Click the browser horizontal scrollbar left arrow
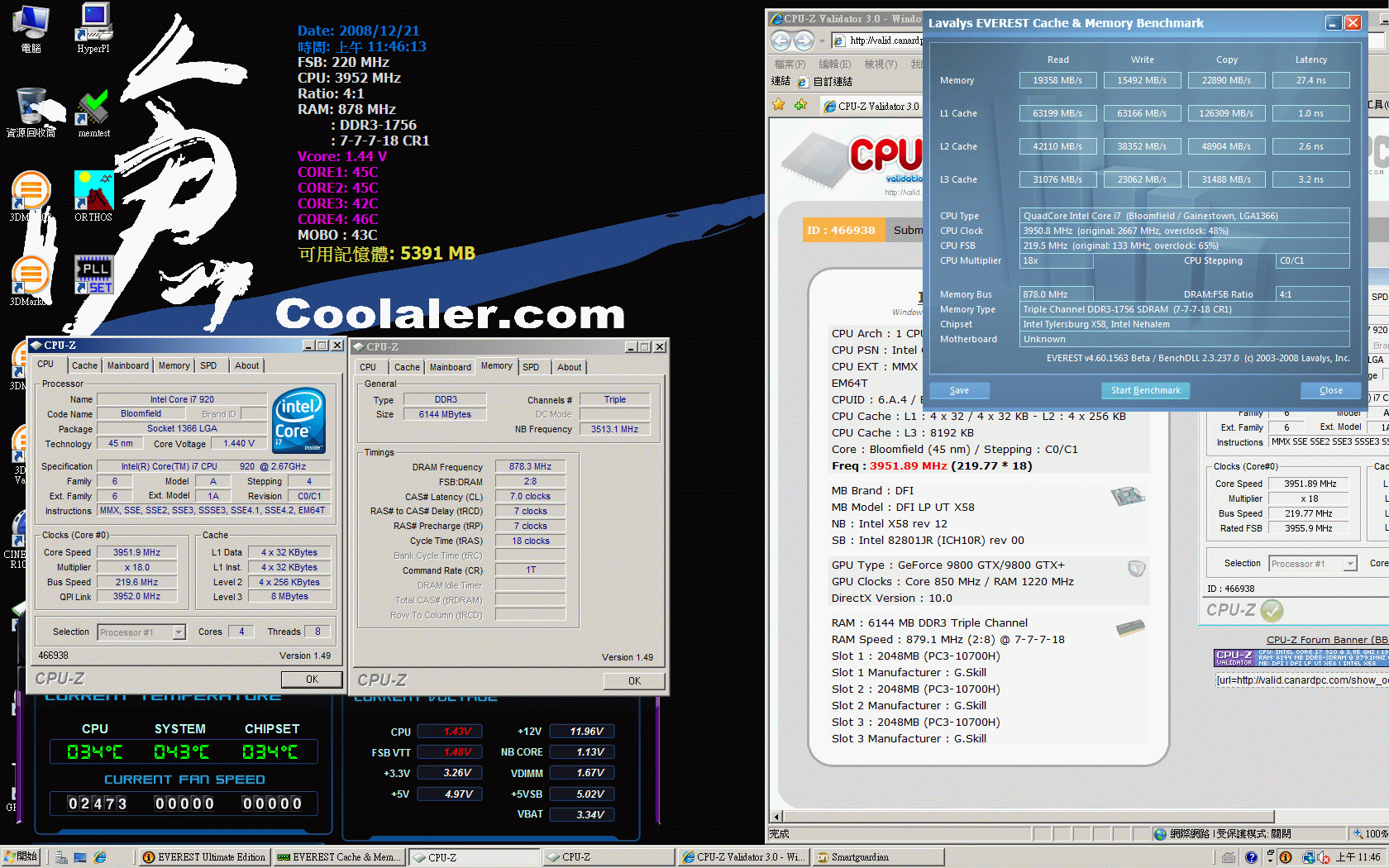Viewport: 1389px width, 868px height. click(x=776, y=817)
